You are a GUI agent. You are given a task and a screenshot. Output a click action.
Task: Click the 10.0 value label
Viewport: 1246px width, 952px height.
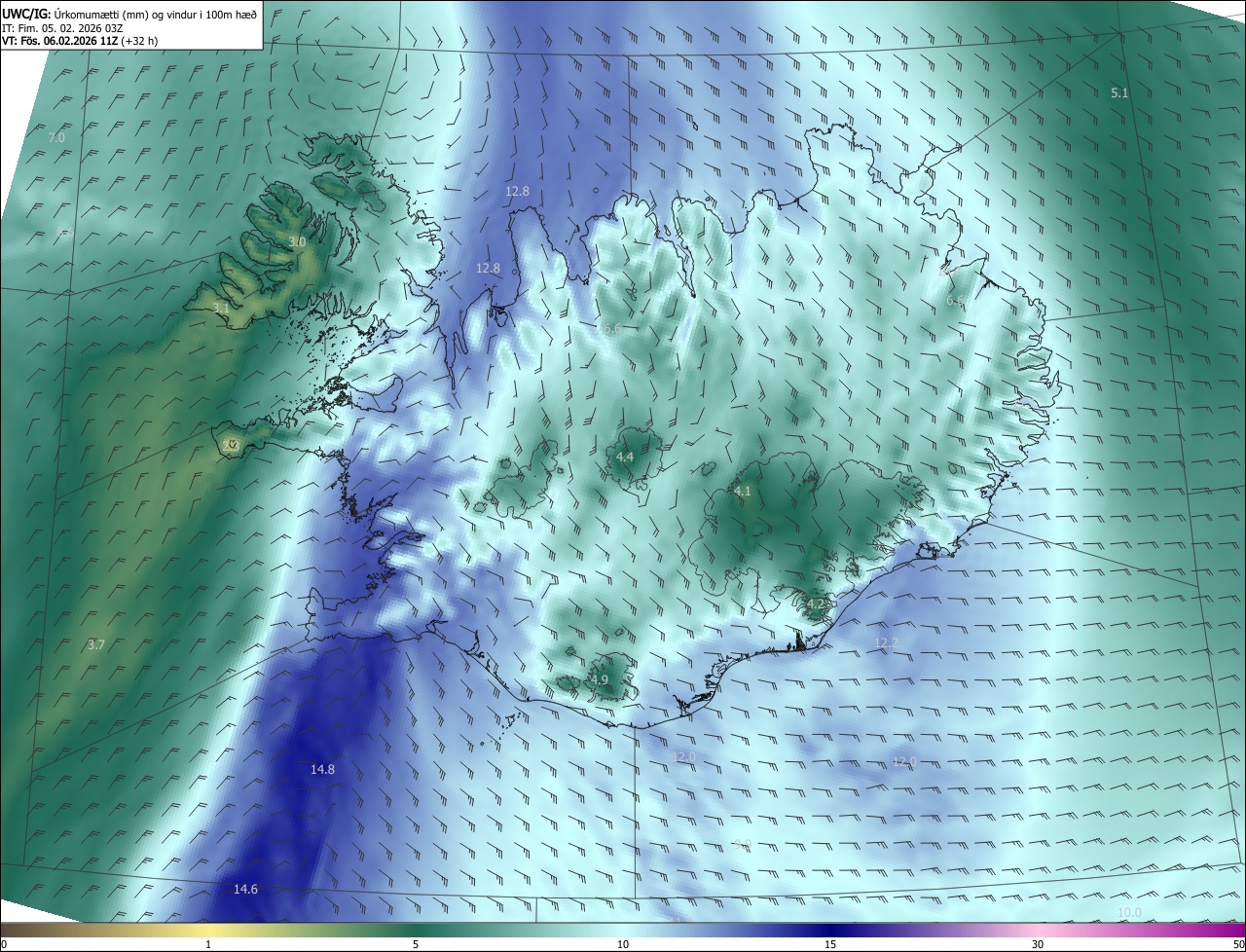(x=1128, y=912)
